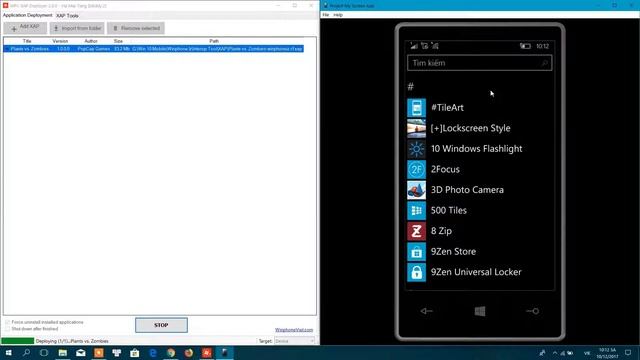Click the Tìm kiếm search field on phone

480,63
